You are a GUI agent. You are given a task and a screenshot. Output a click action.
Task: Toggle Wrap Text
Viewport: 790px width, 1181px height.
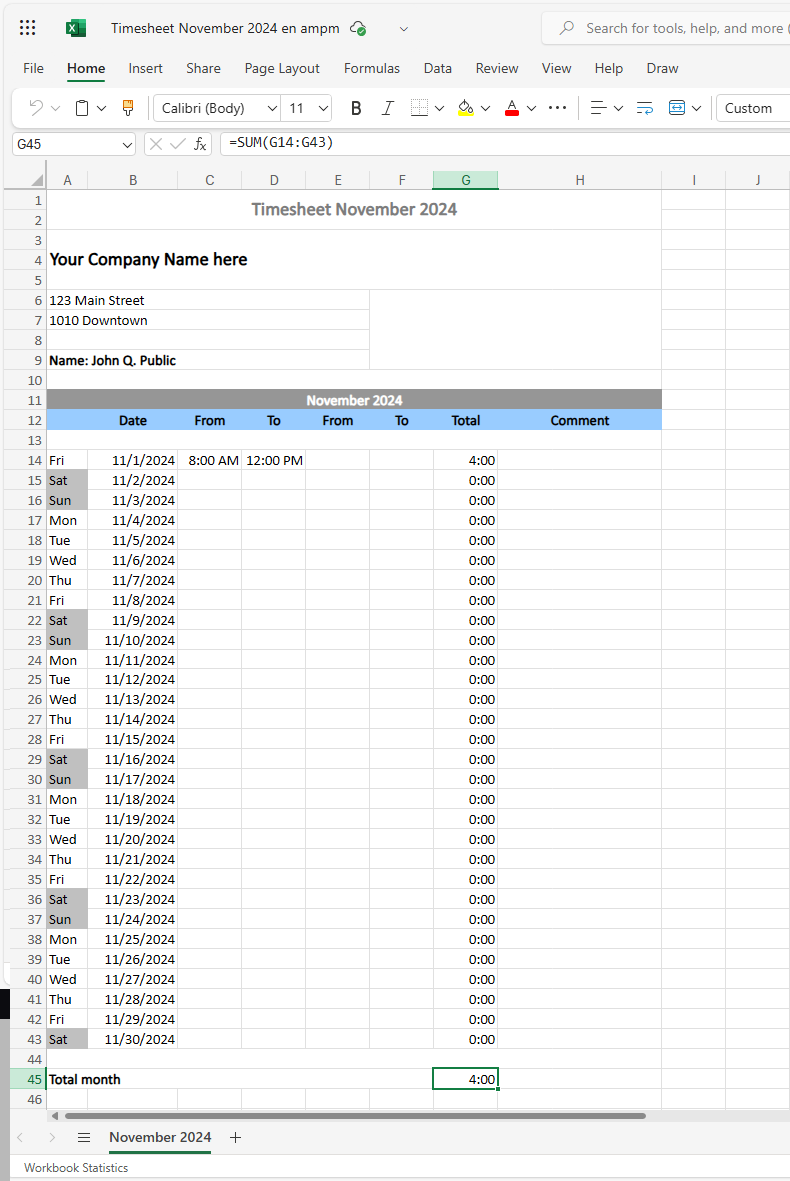click(645, 108)
